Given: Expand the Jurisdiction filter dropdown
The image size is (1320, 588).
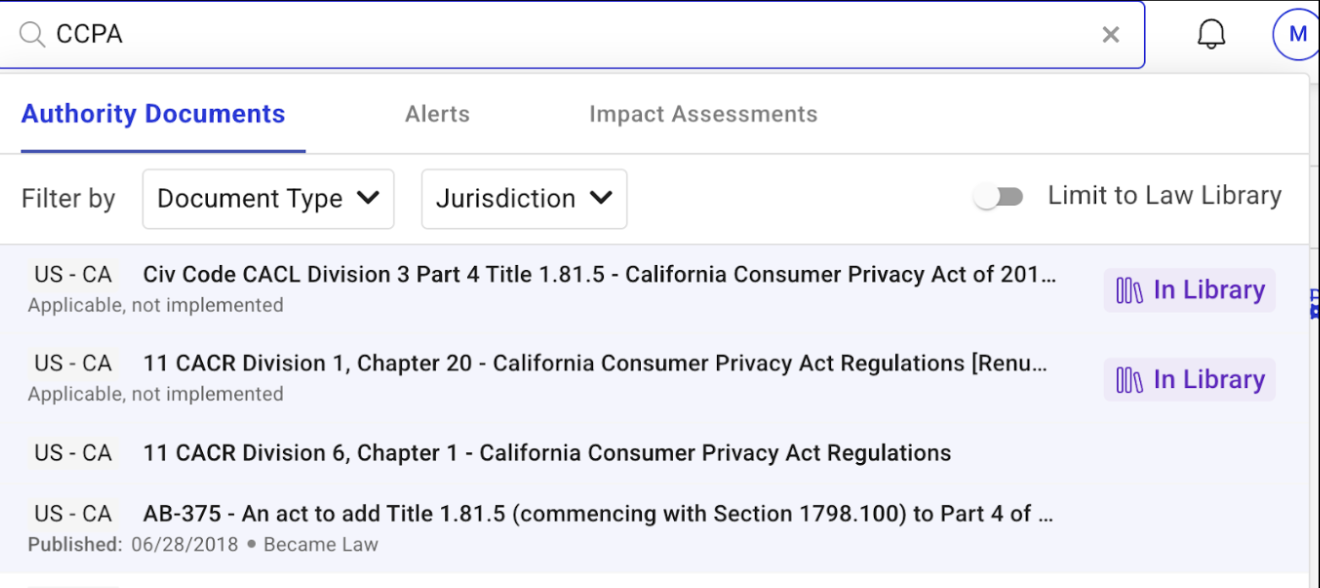Looking at the screenshot, I should pyautogui.click(x=524, y=199).
